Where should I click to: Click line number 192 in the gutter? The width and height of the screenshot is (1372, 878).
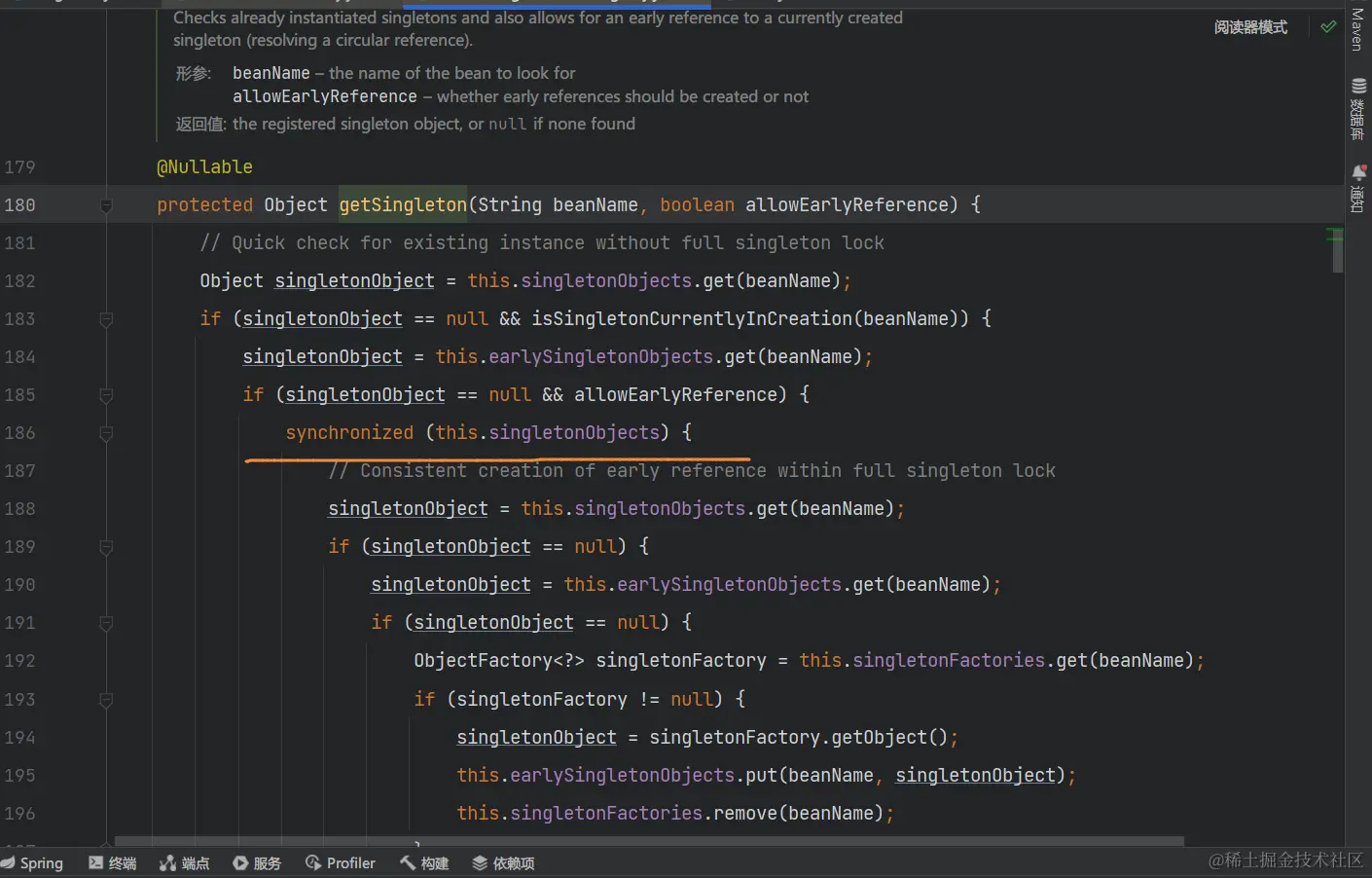pos(19,661)
